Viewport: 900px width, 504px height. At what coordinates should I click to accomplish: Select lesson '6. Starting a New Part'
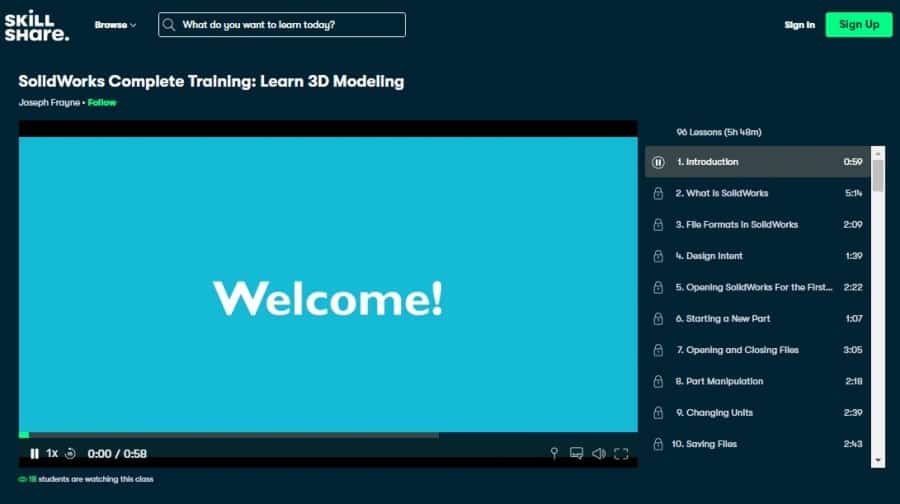[758, 319]
